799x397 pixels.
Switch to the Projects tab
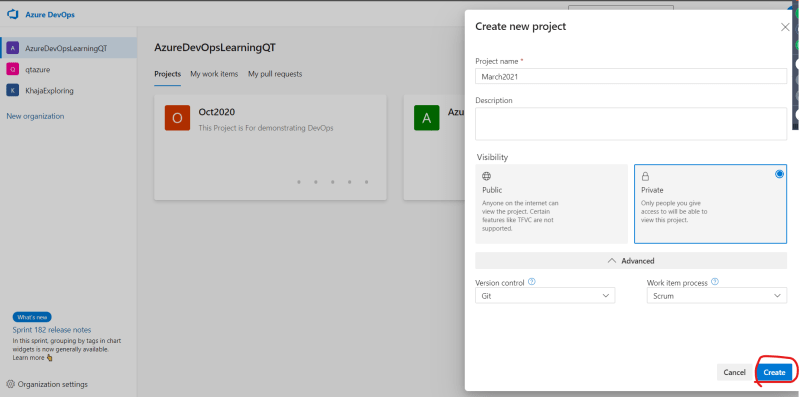[x=168, y=74]
